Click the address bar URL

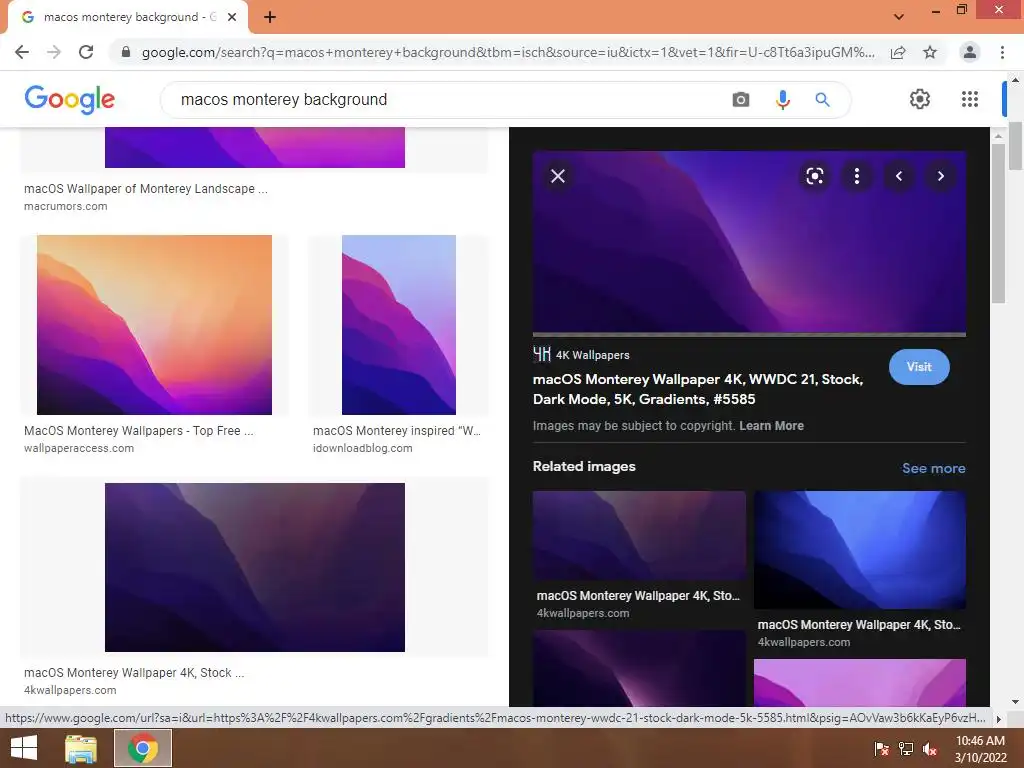click(x=508, y=52)
